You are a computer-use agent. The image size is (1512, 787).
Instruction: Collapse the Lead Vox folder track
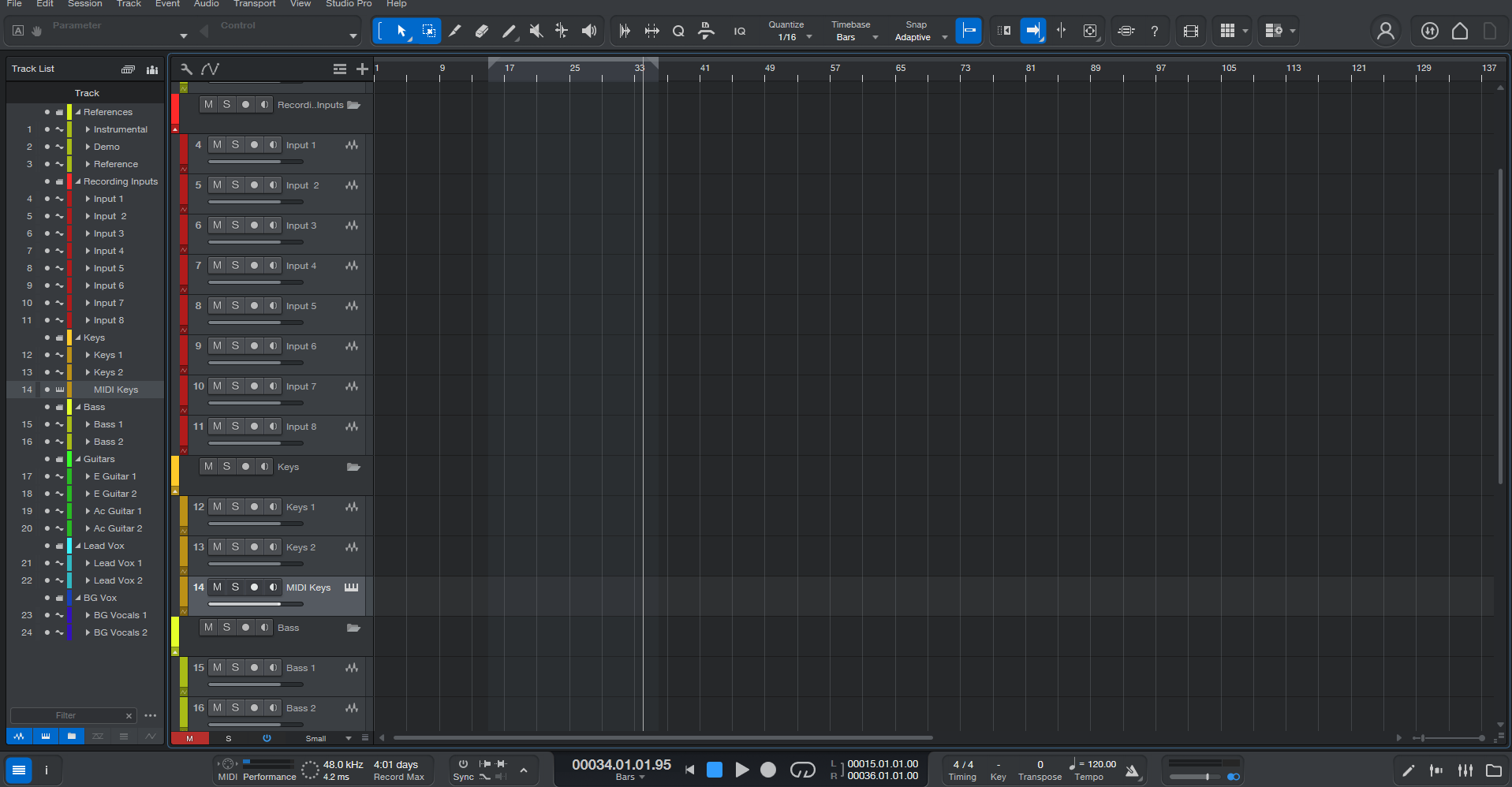pos(77,546)
